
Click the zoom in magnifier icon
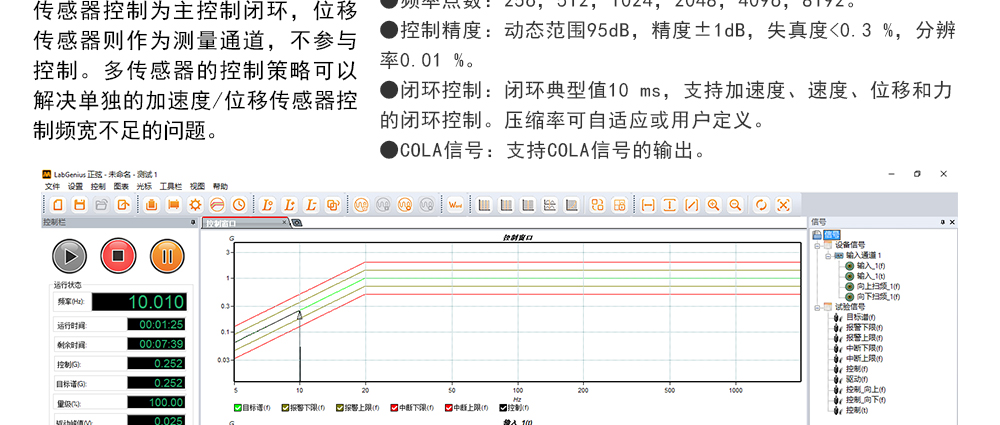[x=713, y=204]
